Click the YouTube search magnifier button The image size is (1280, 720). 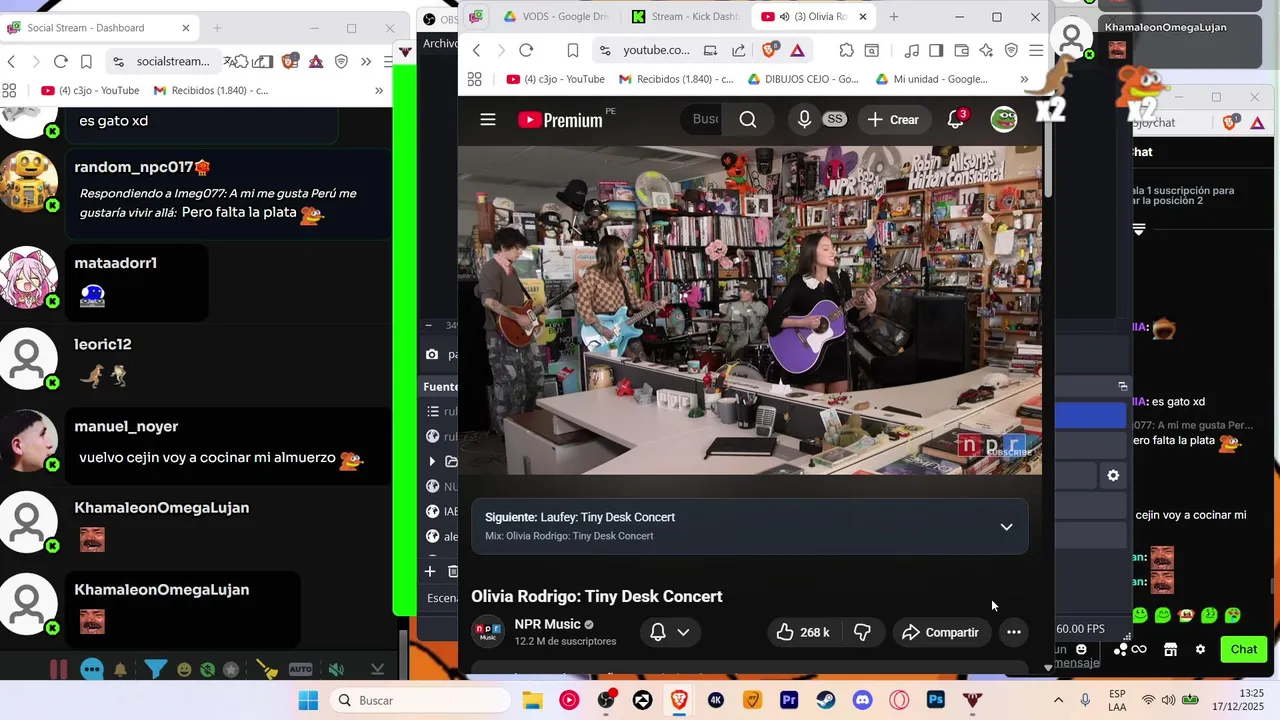pyautogui.click(x=748, y=120)
